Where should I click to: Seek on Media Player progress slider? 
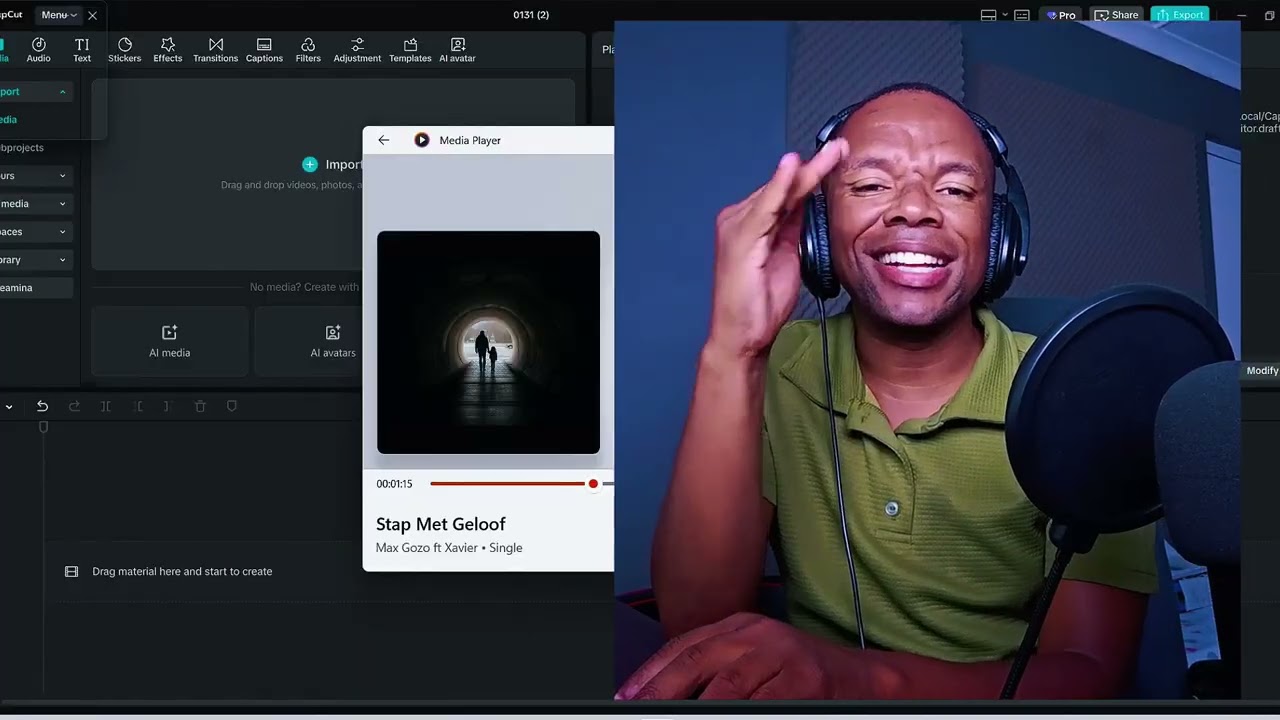pos(522,484)
